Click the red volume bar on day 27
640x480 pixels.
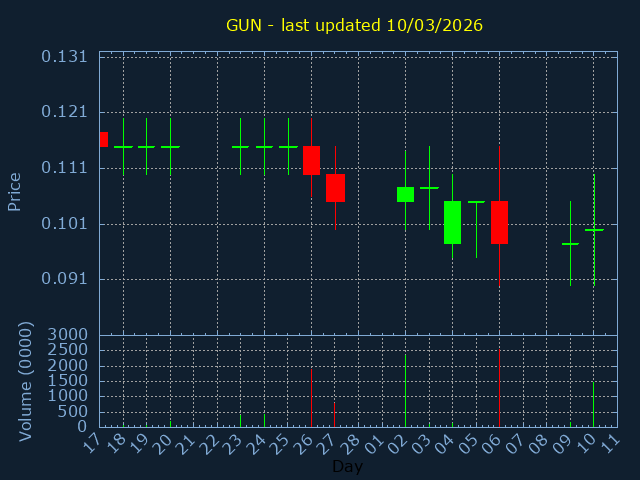334,414
